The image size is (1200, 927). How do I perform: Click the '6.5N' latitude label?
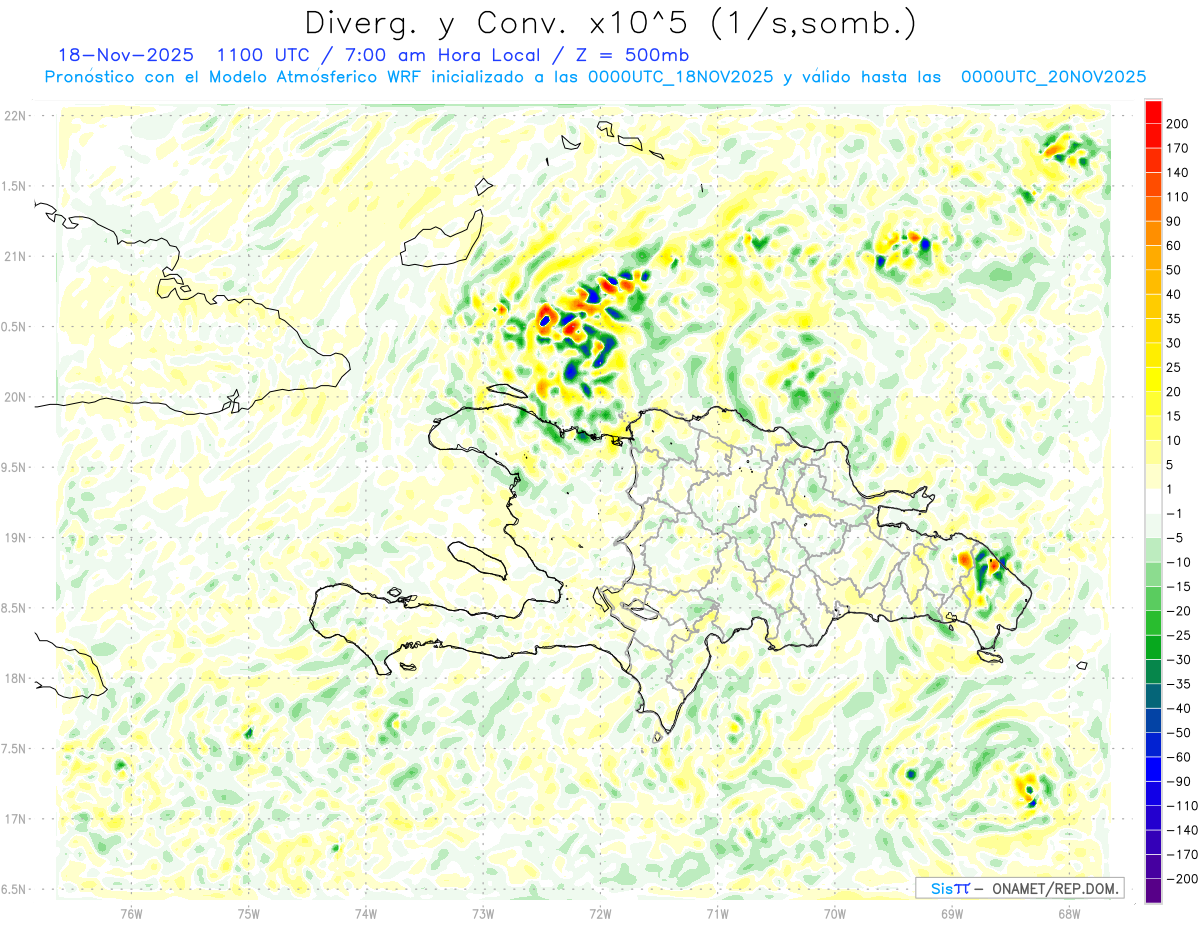[15, 889]
